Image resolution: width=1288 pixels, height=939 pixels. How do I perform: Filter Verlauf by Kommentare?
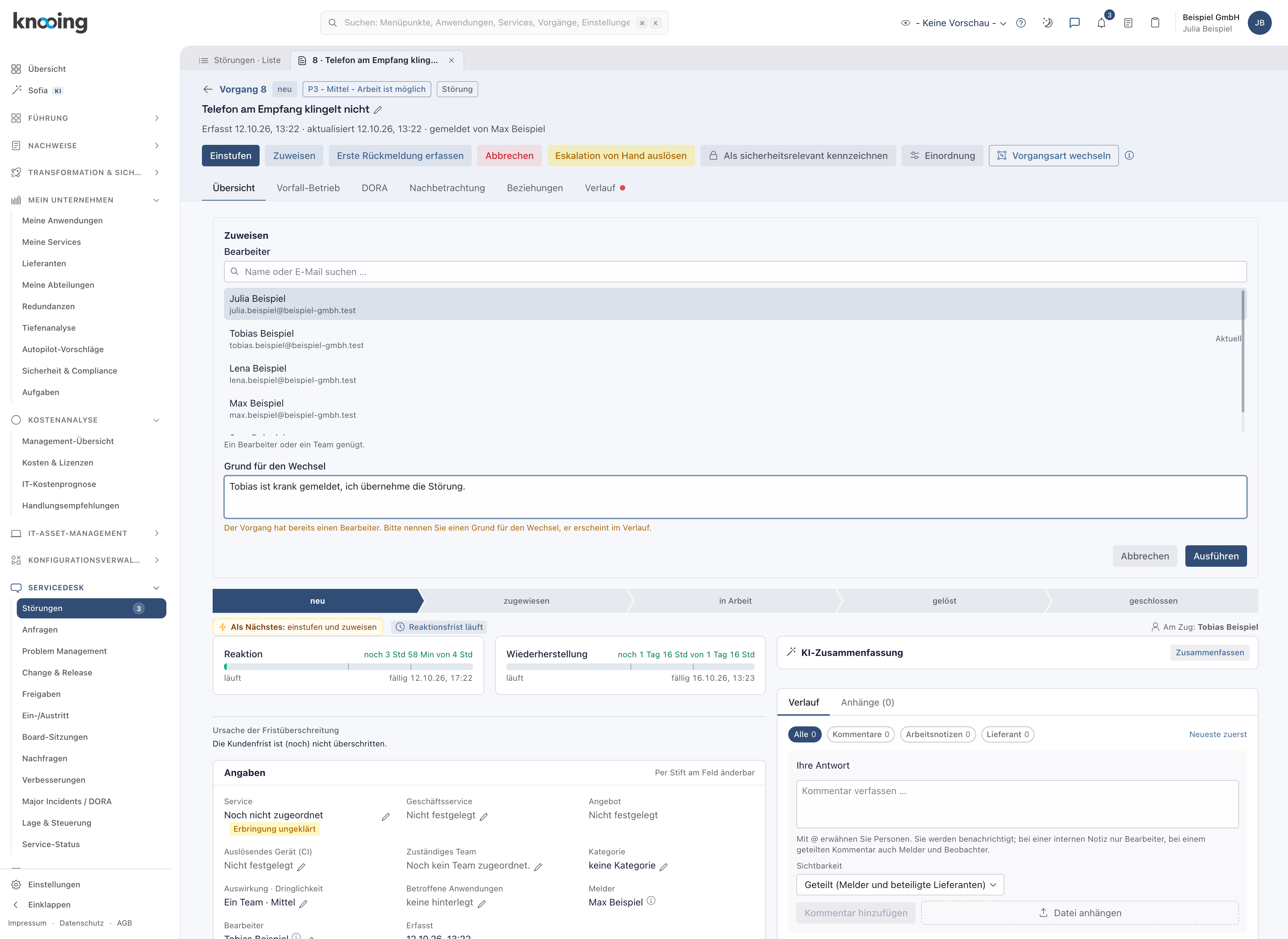coord(861,734)
